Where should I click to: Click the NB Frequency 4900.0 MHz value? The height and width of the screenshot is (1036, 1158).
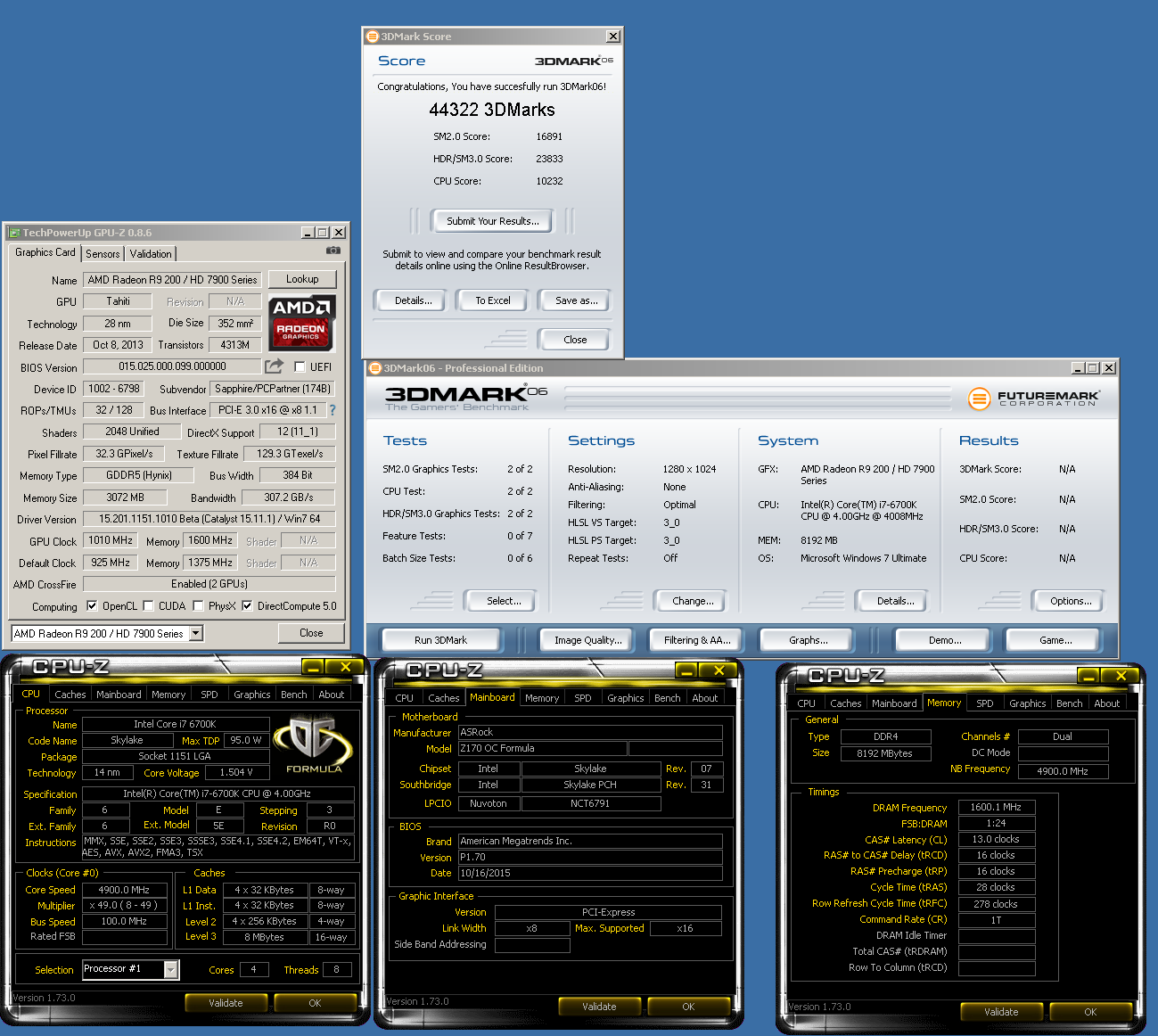pos(1063,771)
